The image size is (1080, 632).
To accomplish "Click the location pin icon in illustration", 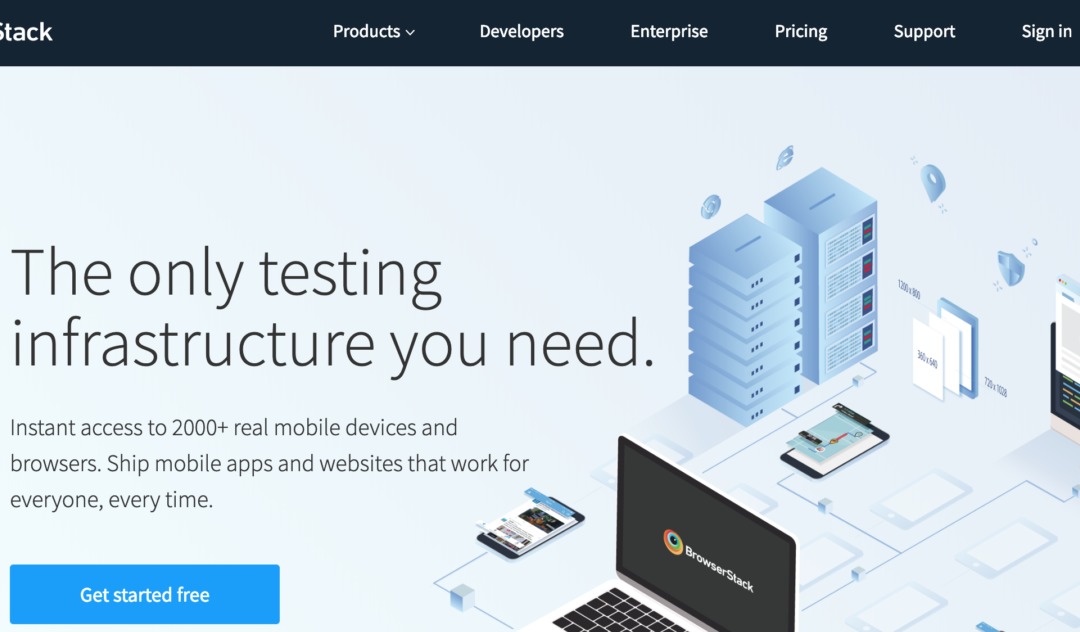I will (933, 182).
